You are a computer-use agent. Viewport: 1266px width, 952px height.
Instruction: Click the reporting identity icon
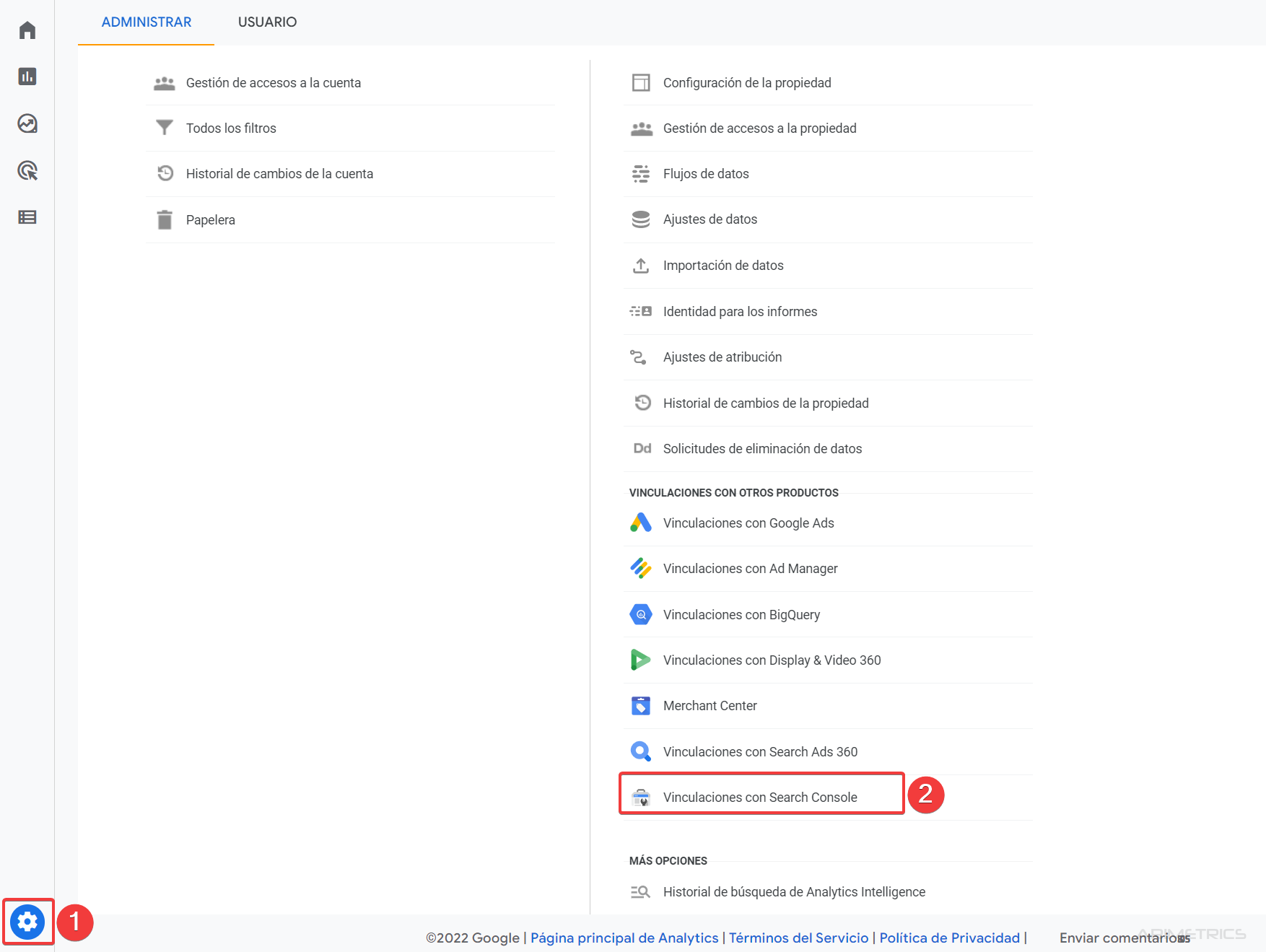[x=641, y=311]
